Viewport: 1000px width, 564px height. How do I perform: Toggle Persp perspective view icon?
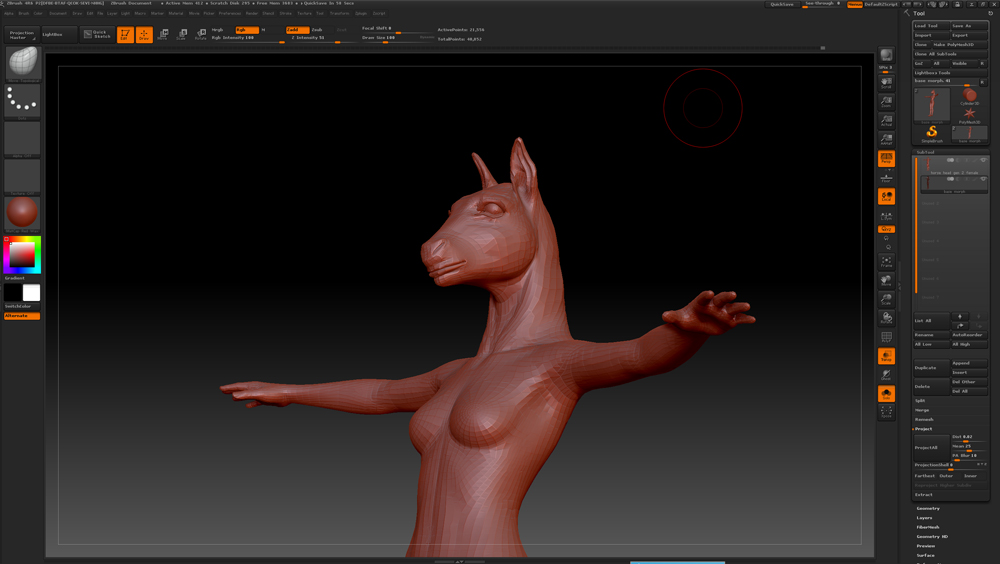[886, 159]
